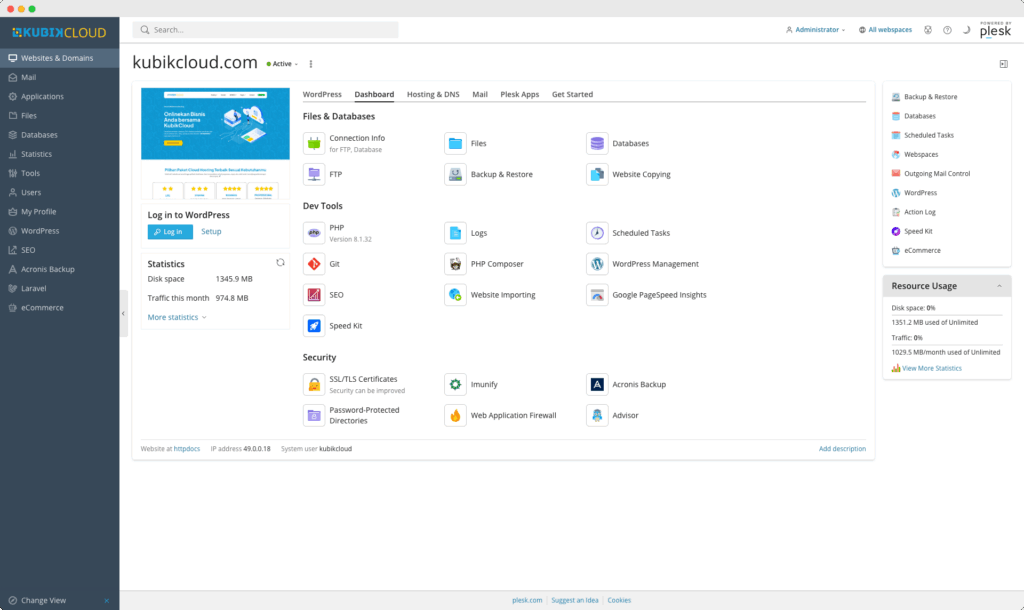Close the Change View option
This screenshot has width=1024, height=610.
pyautogui.click(x=106, y=601)
